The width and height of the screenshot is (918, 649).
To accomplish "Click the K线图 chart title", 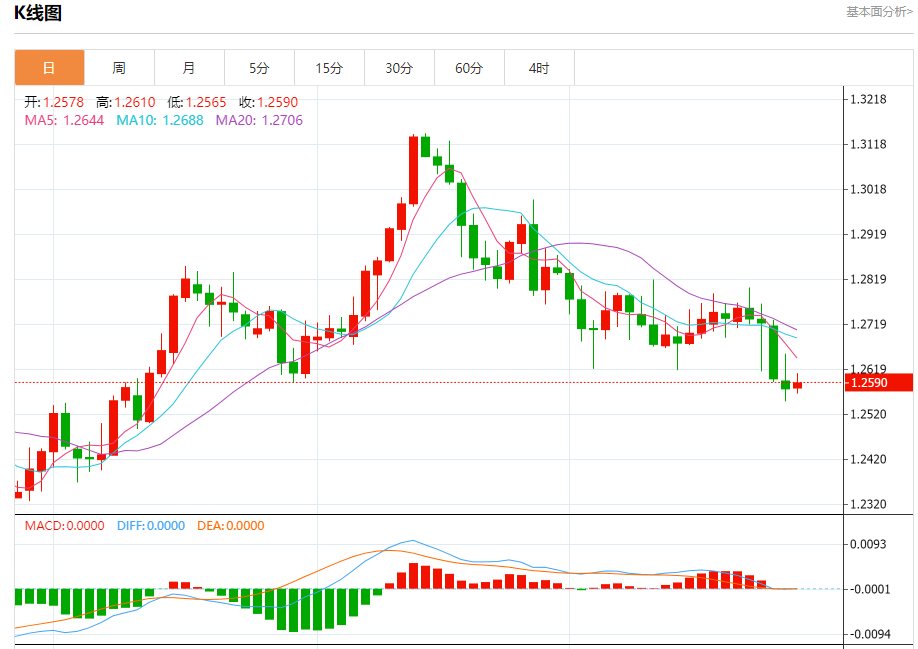I will tap(38, 13).
